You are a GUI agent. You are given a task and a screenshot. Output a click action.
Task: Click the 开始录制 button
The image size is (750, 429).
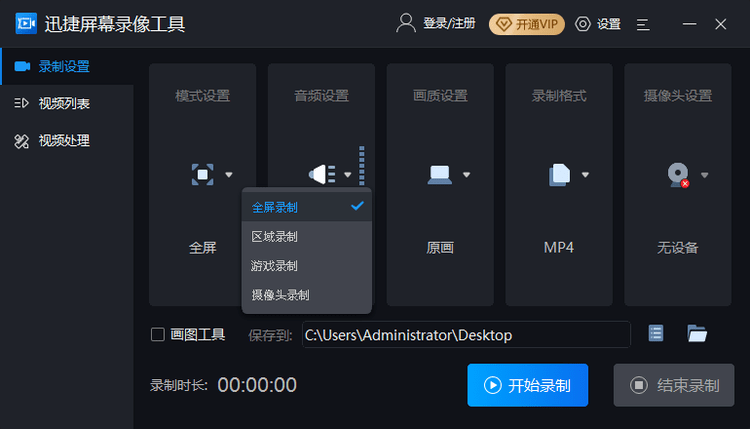coord(528,385)
